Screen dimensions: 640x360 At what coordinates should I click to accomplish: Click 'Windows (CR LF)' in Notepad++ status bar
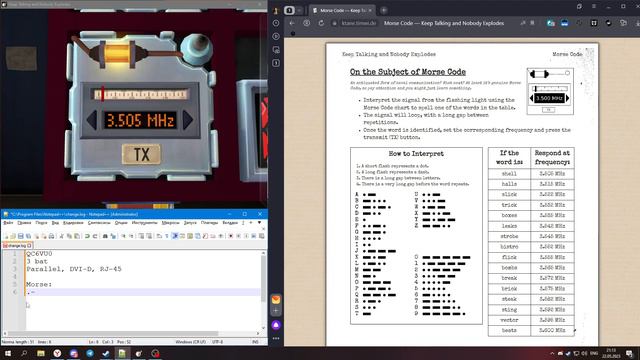(190, 342)
